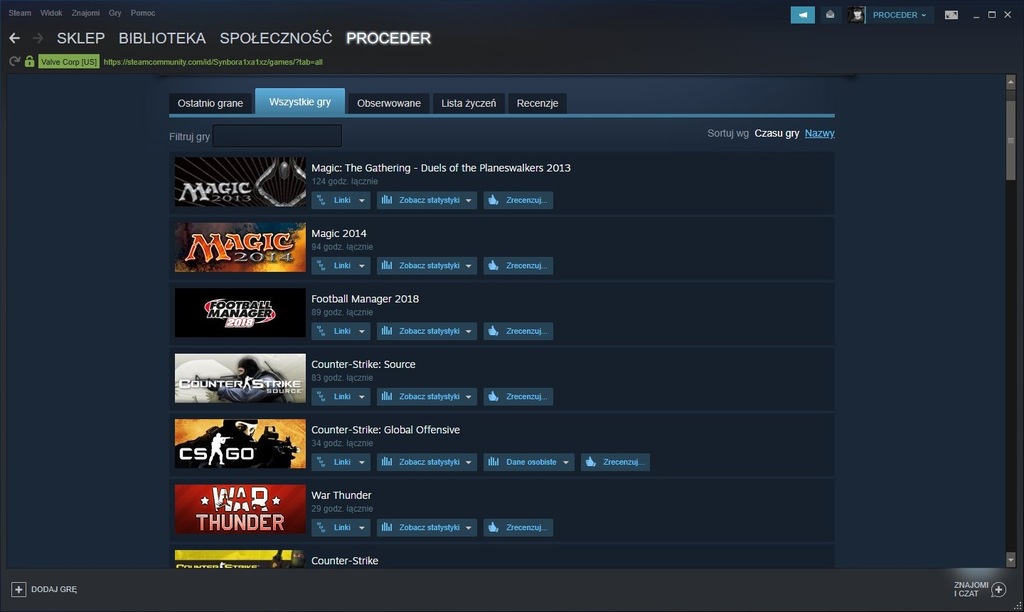This screenshot has width=1024, height=612.
Task: Go to SPOŁECZNOŚĆ section
Action: tap(276, 39)
